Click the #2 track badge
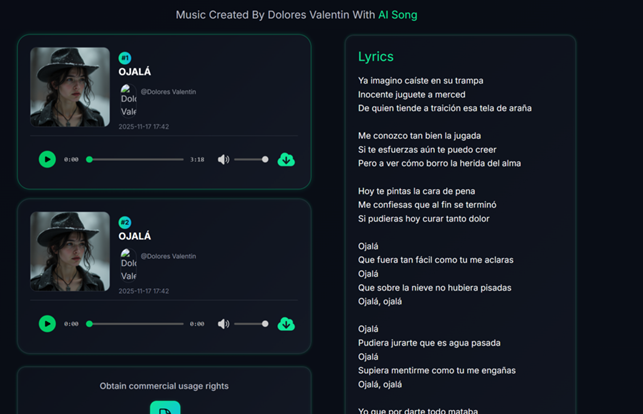The height and width of the screenshot is (414, 643). [x=125, y=222]
